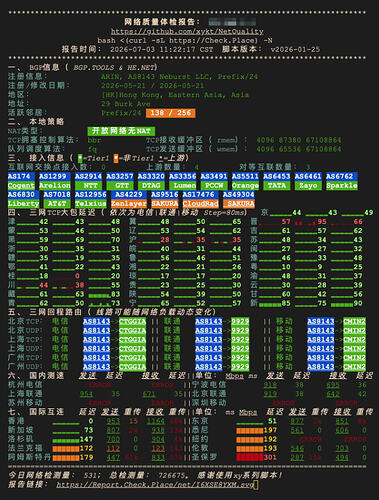The width and height of the screenshot is (379, 500).
Task: Click the [HK]Hong Kong region line
Action: point(175,95)
